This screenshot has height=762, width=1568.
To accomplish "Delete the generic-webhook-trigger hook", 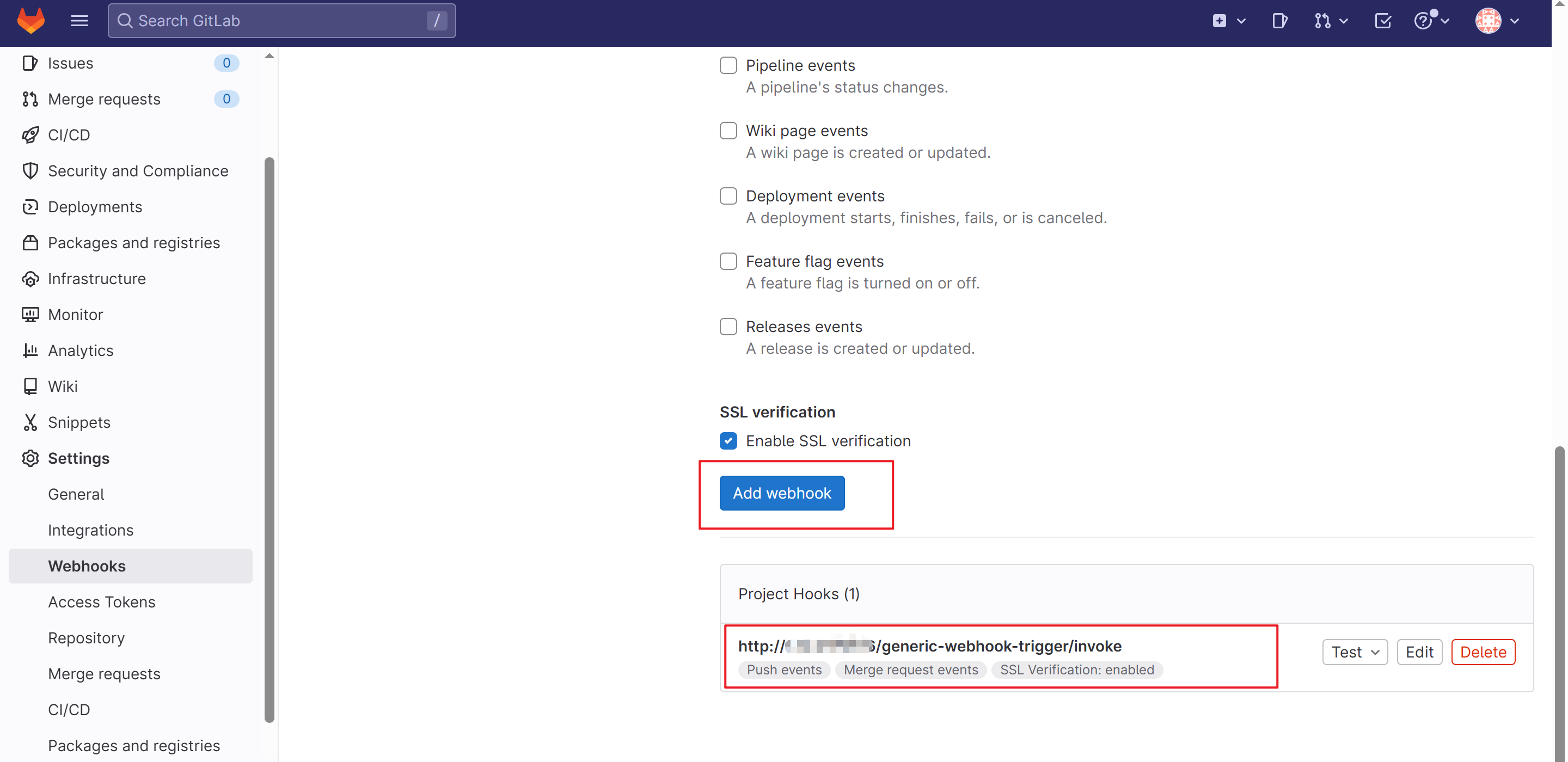I will pyautogui.click(x=1483, y=652).
